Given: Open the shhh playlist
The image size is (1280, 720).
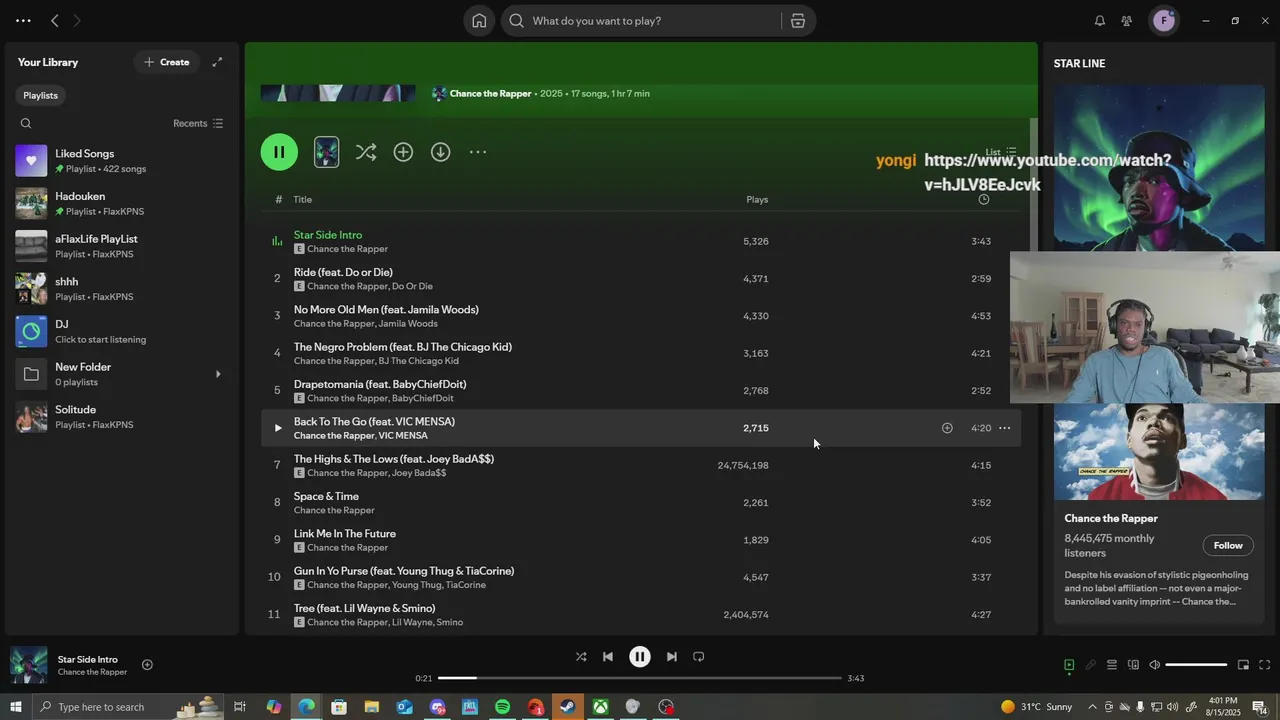Looking at the screenshot, I should pos(122,289).
